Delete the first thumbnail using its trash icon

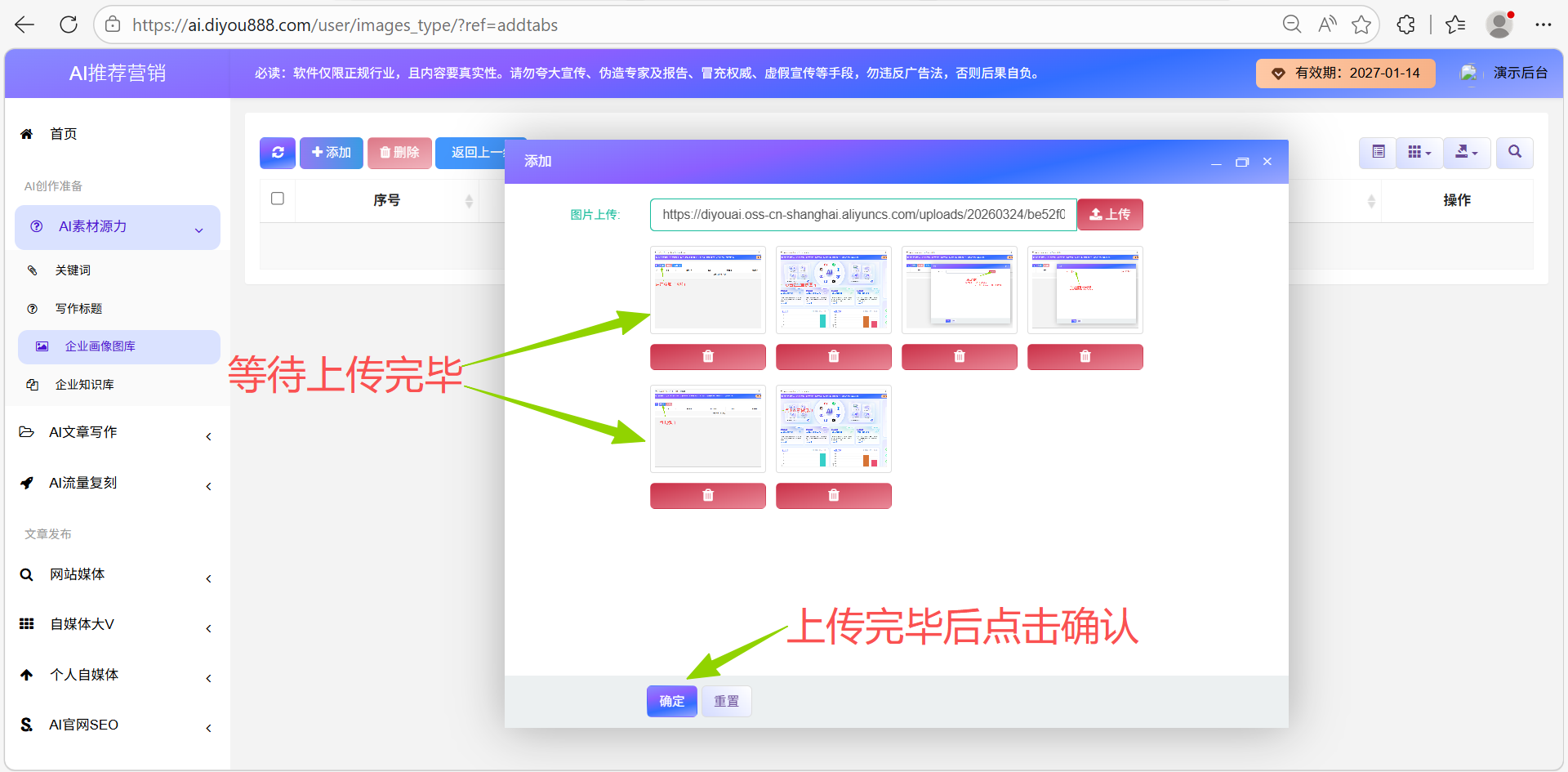pos(707,357)
